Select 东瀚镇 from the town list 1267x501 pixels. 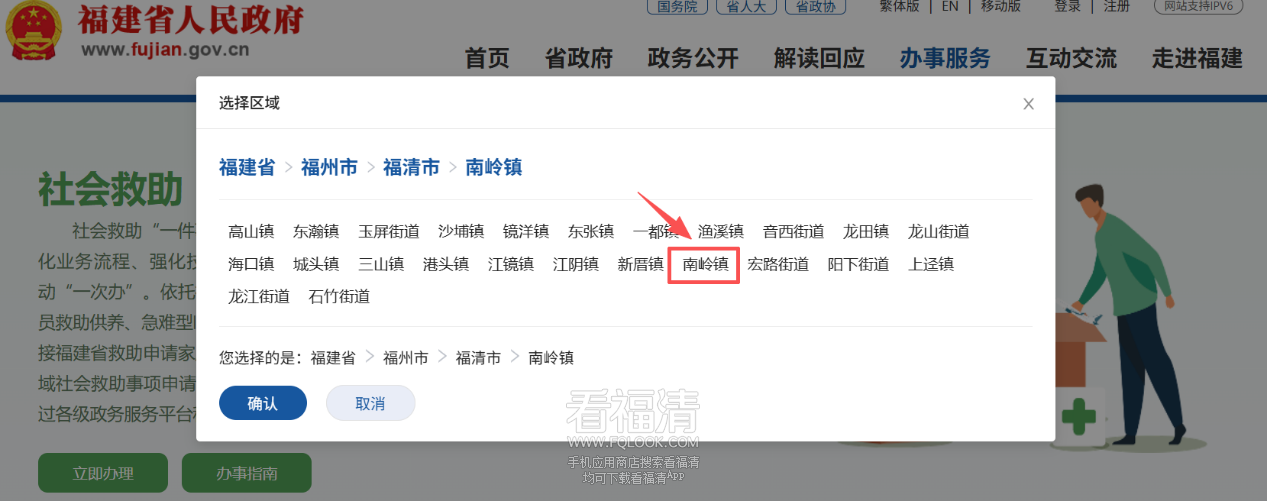coord(316,232)
